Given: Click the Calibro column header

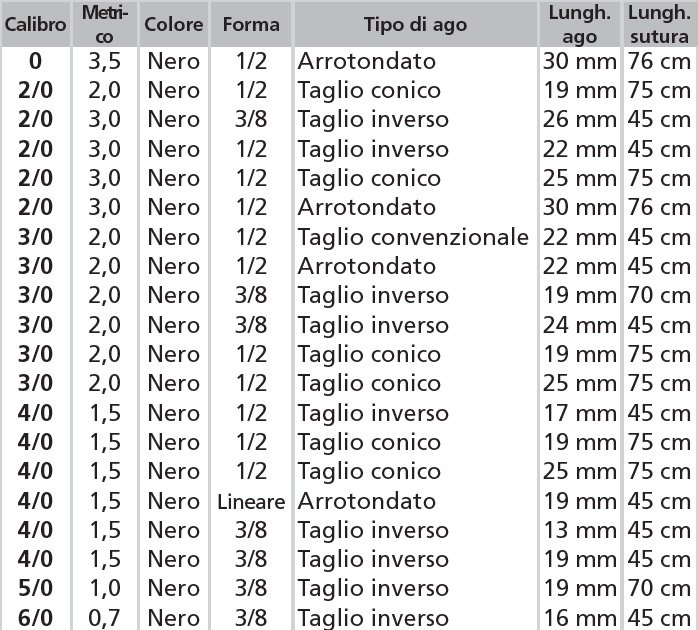Looking at the screenshot, I should click(36, 24).
